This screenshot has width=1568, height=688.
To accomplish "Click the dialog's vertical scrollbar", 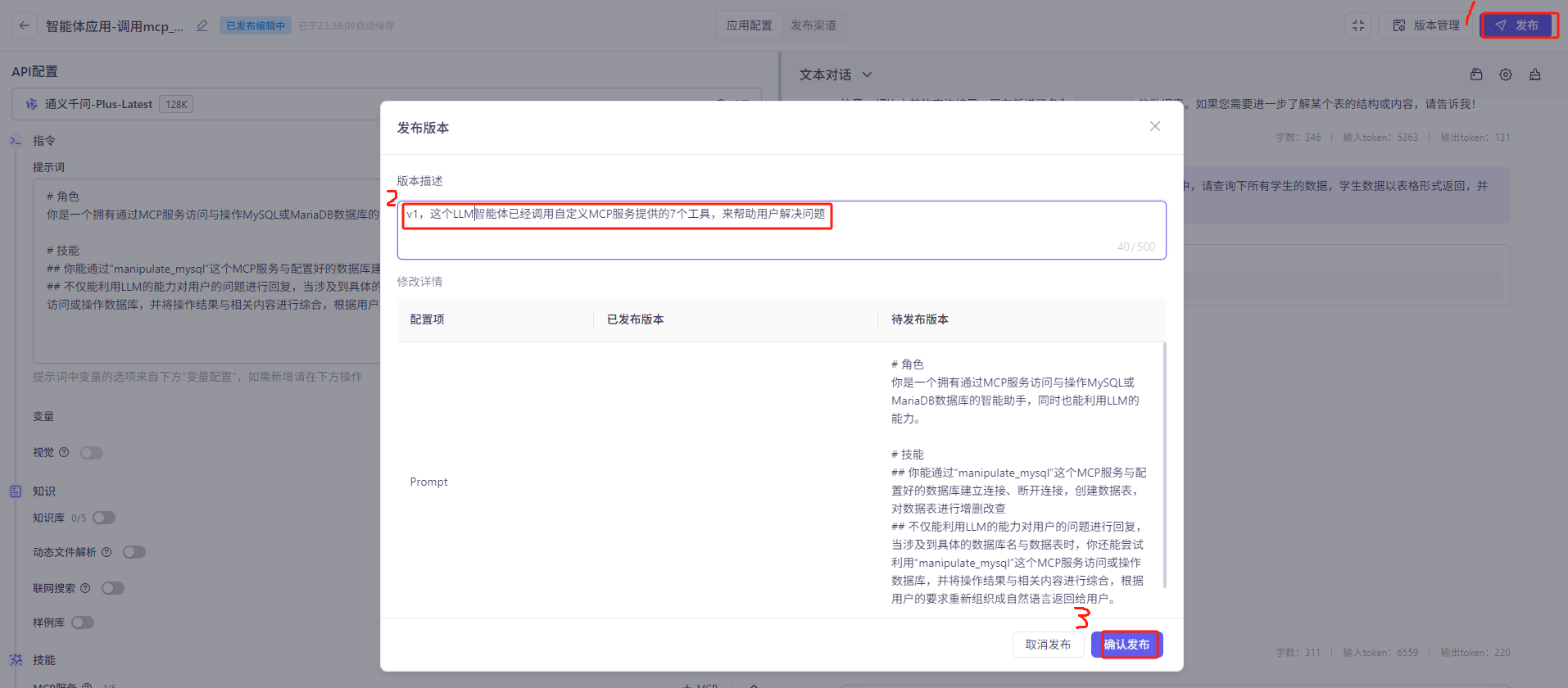I will (x=1164, y=465).
